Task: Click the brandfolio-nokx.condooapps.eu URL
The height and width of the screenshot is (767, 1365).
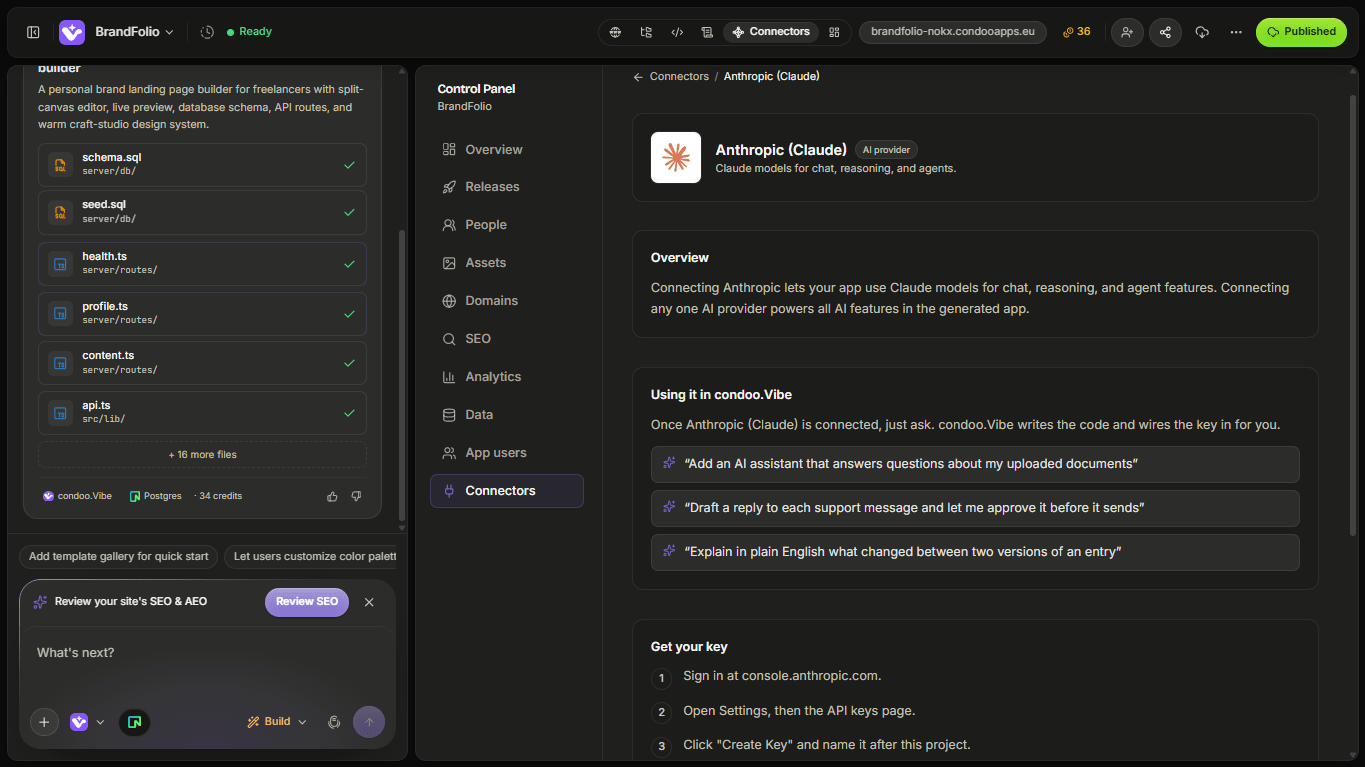Action: click(x=953, y=32)
